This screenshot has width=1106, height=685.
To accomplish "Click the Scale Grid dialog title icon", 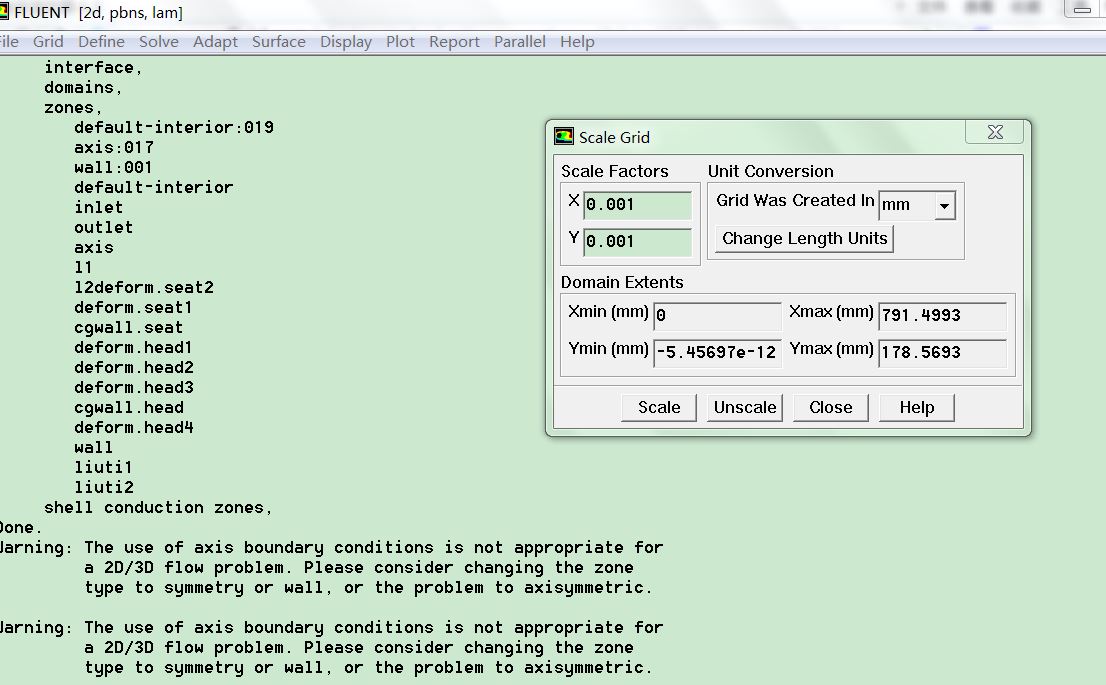I will point(565,137).
